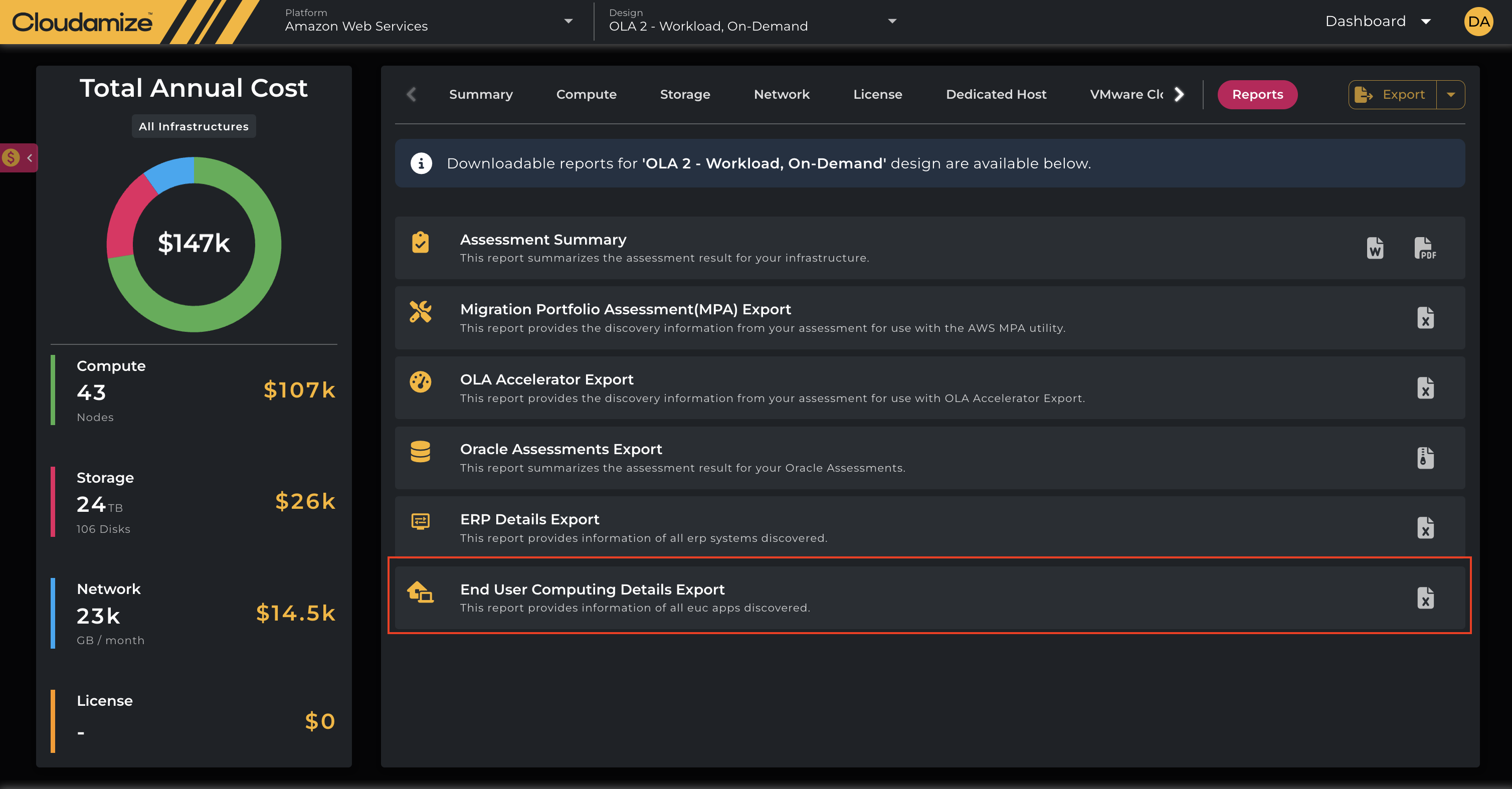Select the Compute cost row $107k
The height and width of the screenshot is (789, 1512).
coord(194,390)
